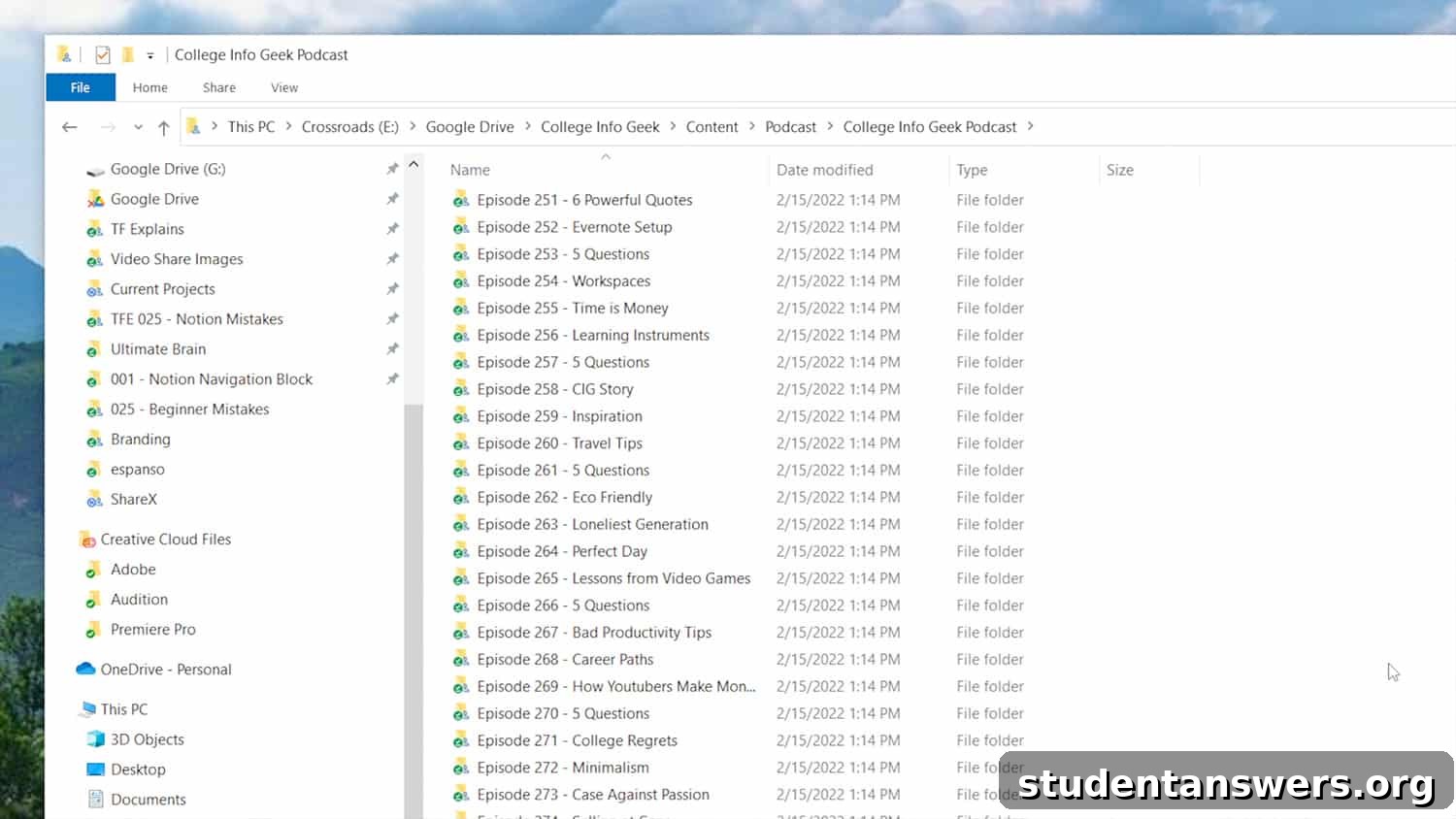The height and width of the screenshot is (819, 1456).
Task: Click the Desktop icon in navigation pane
Action: tap(95, 770)
